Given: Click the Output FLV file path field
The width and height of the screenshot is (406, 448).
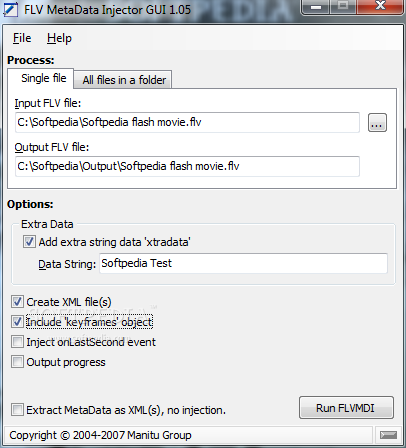Looking at the screenshot, I should 187,166.
